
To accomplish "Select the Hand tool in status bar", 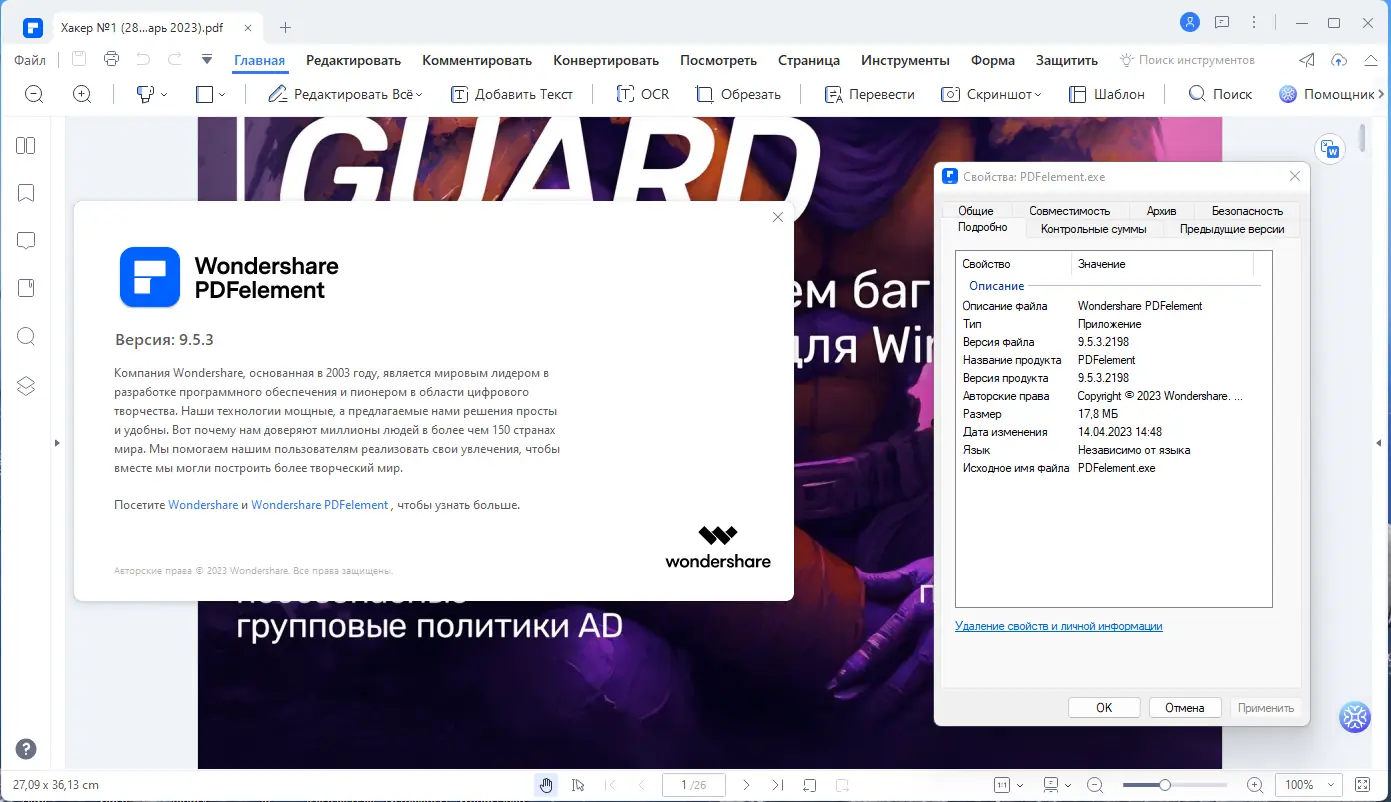I will point(546,785).
